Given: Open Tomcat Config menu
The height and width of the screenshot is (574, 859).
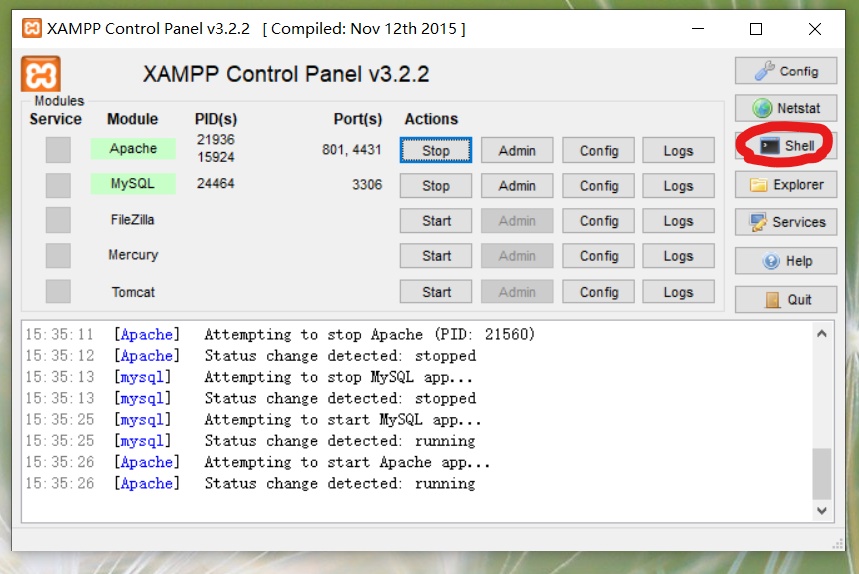Looking at the screenshot, I should pos(598,292).
